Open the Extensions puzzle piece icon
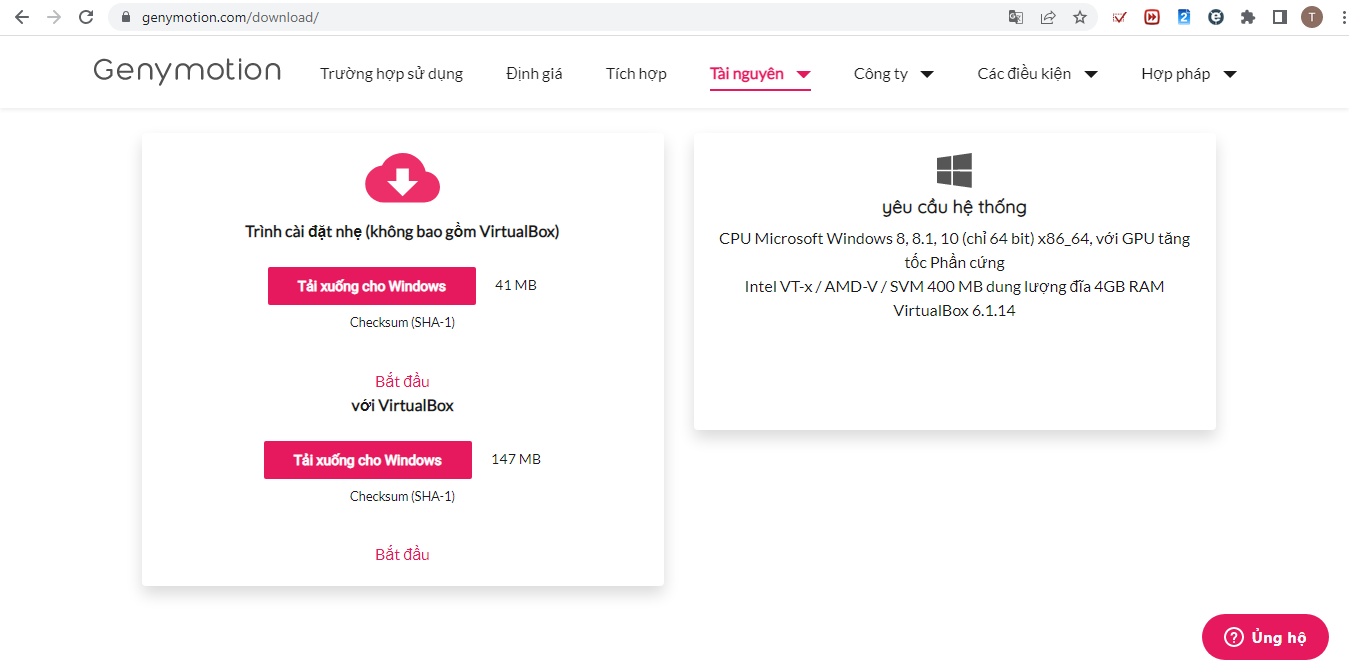The height and width of the screenshot is (670, 1349). point(1247,17)
